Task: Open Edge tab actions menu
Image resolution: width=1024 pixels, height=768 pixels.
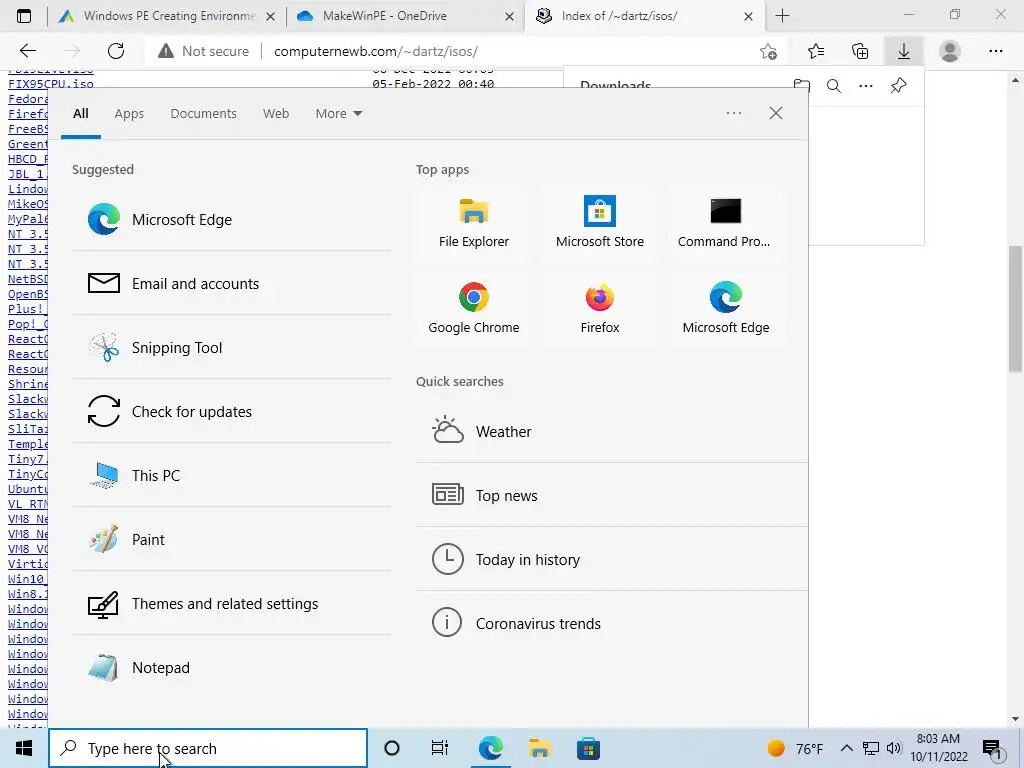Action: click(24, 16)
